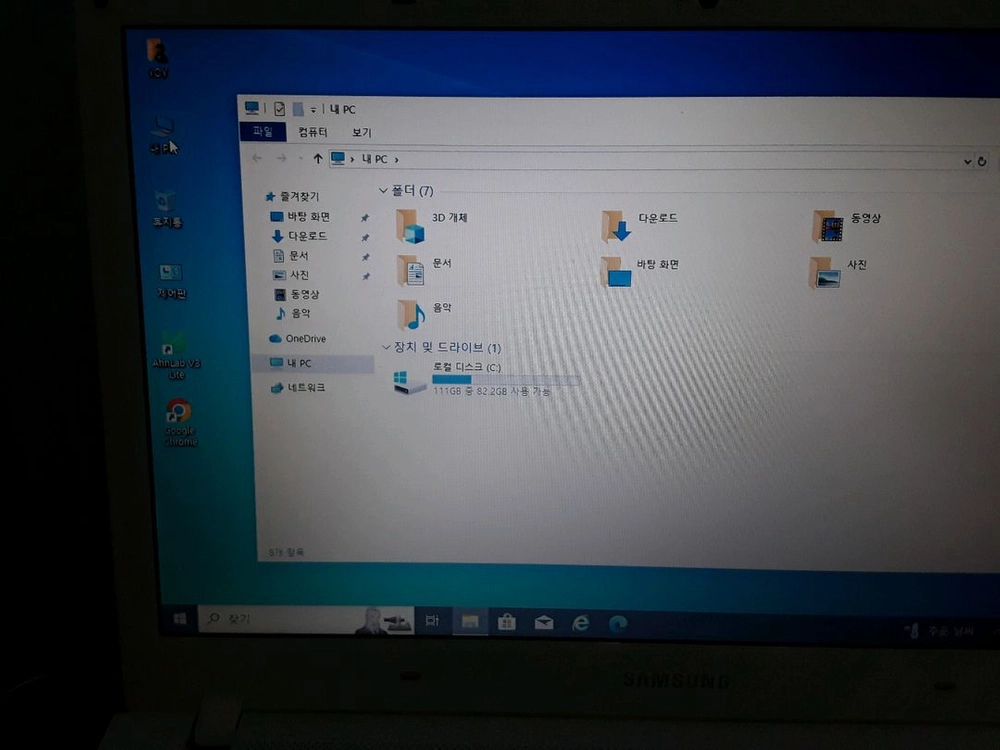Open Internet Explorer from the taskbar

coord(580,622)
